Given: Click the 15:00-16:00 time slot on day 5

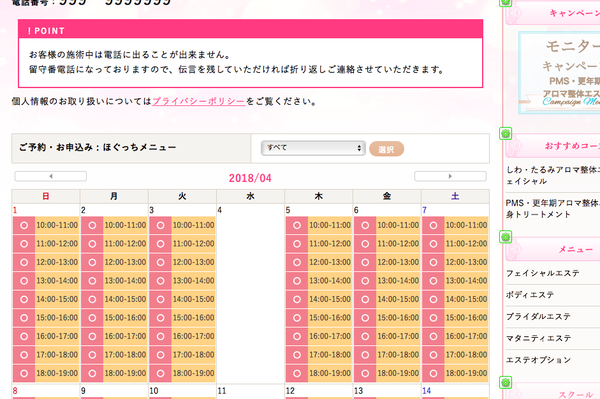Looking at the screenshot, I should coord(330,318).
